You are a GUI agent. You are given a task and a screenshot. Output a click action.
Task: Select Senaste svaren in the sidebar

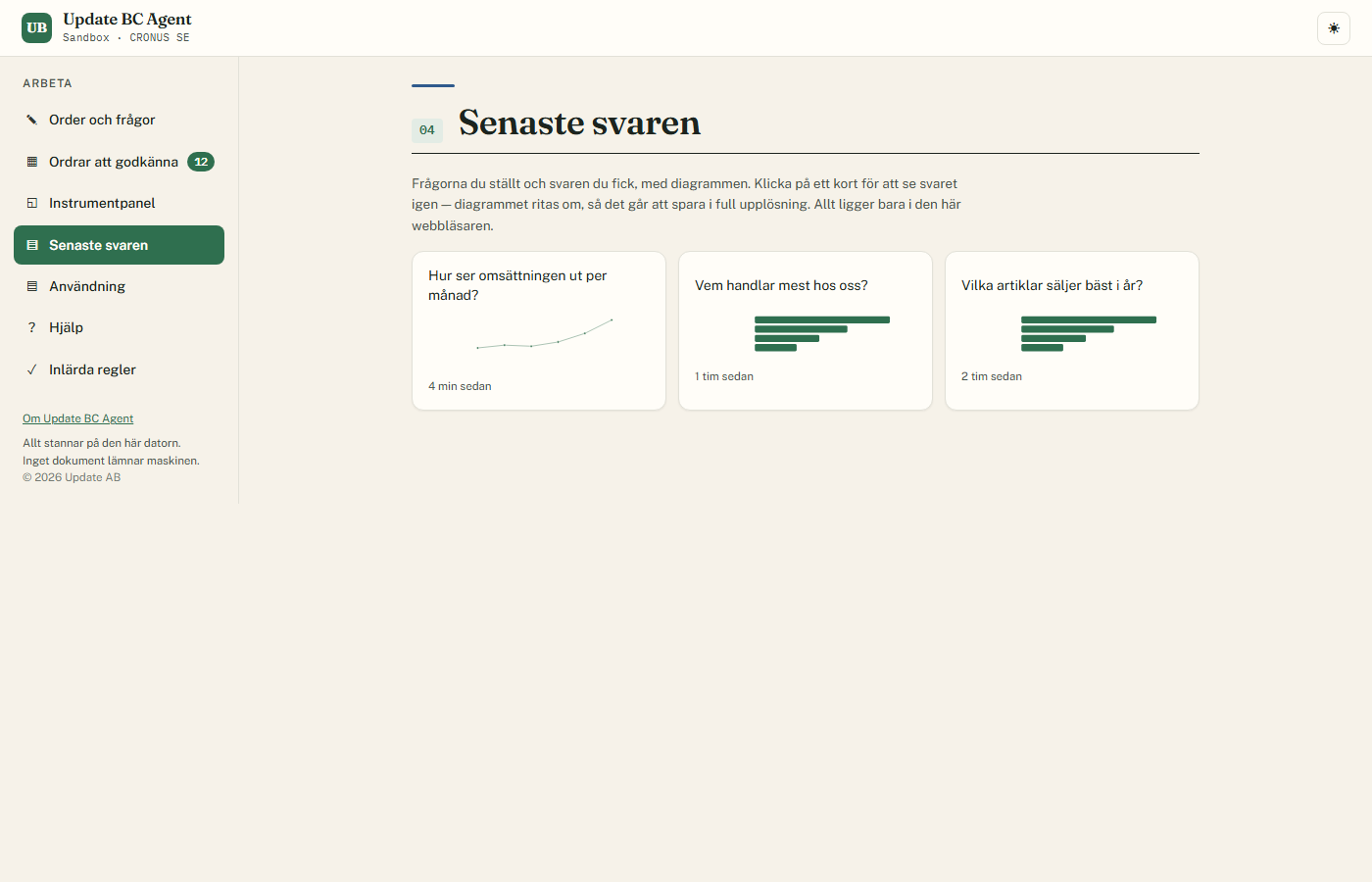119,245
